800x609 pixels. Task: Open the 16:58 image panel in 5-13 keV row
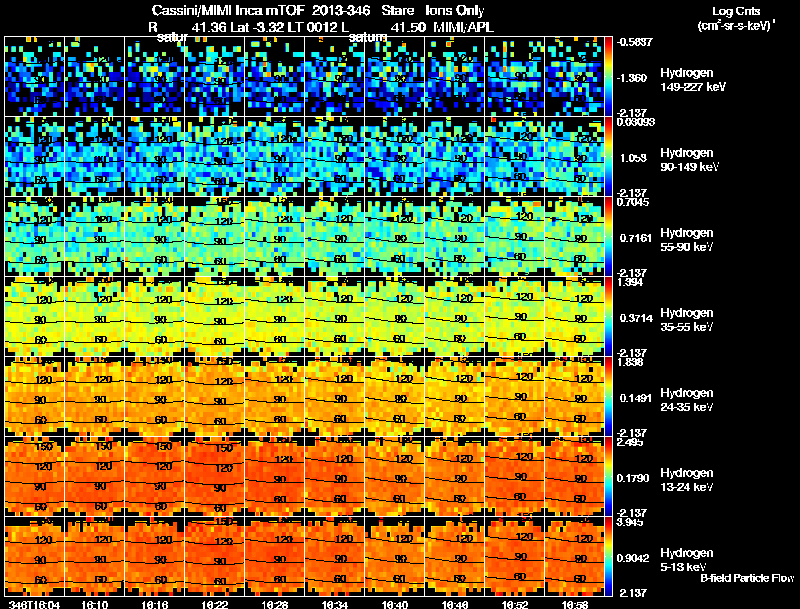574,557
